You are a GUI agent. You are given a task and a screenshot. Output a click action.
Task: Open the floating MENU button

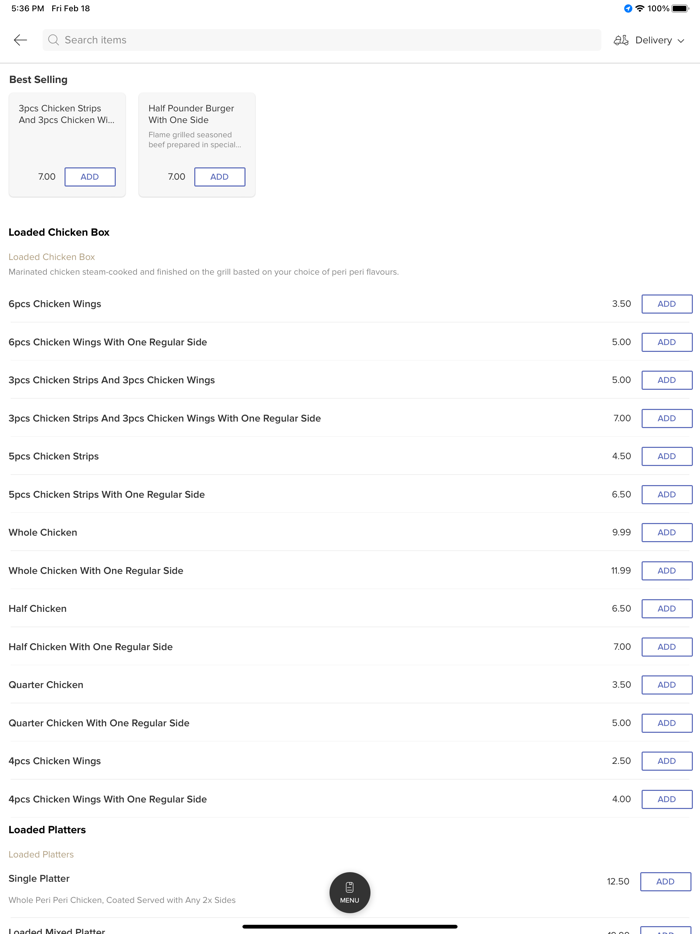pyautogui.click(x=349, y=892)
